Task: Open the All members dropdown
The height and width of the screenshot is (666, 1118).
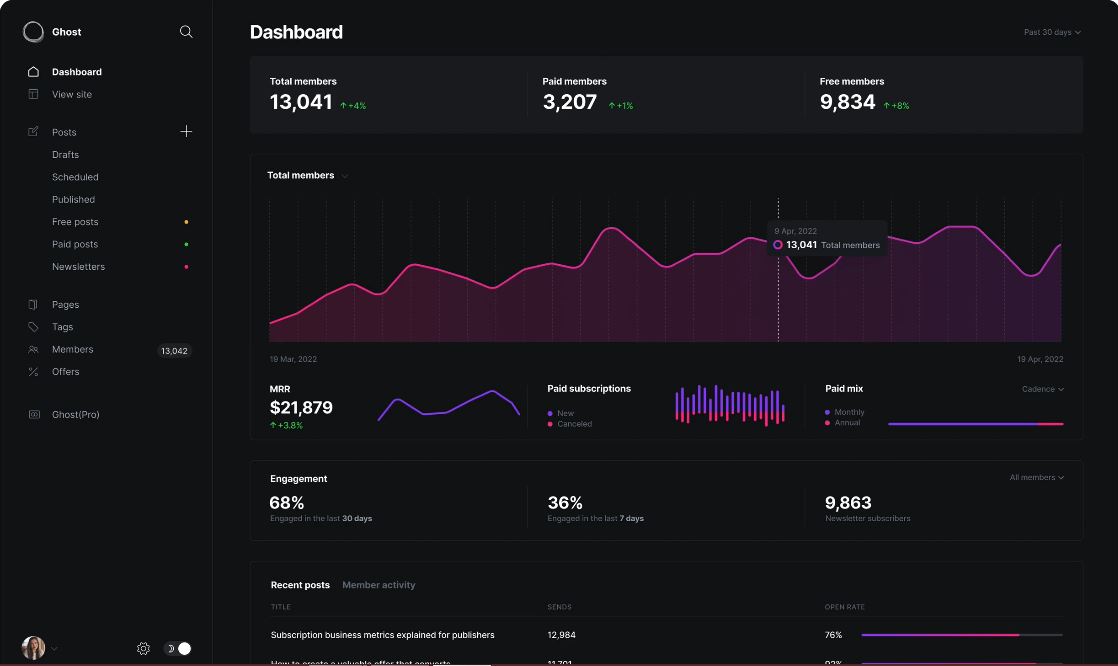Action: pyautogui.click(x=1036, y=477)
